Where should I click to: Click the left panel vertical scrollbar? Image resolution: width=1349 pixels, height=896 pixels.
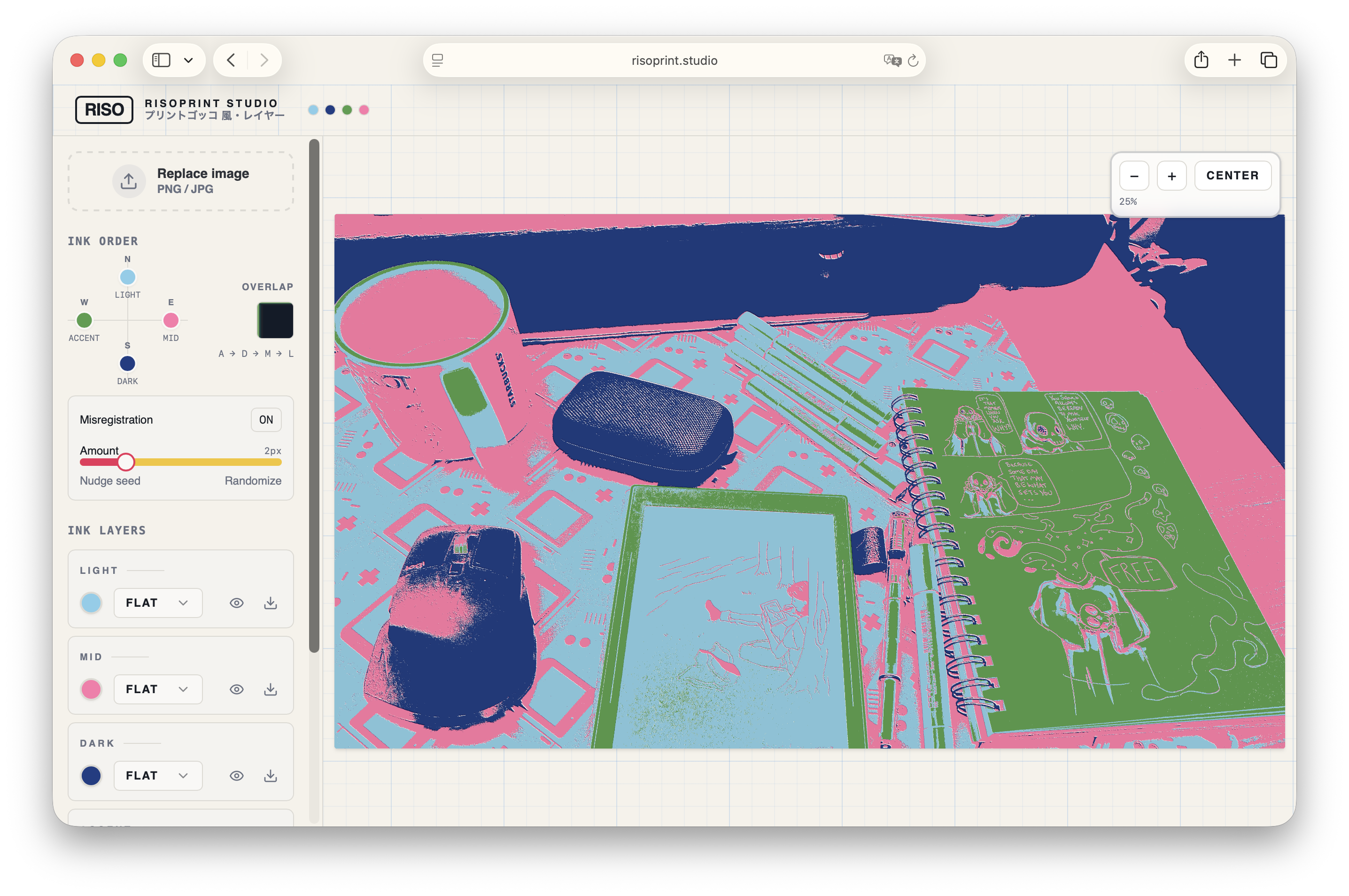tap(314, 395)
